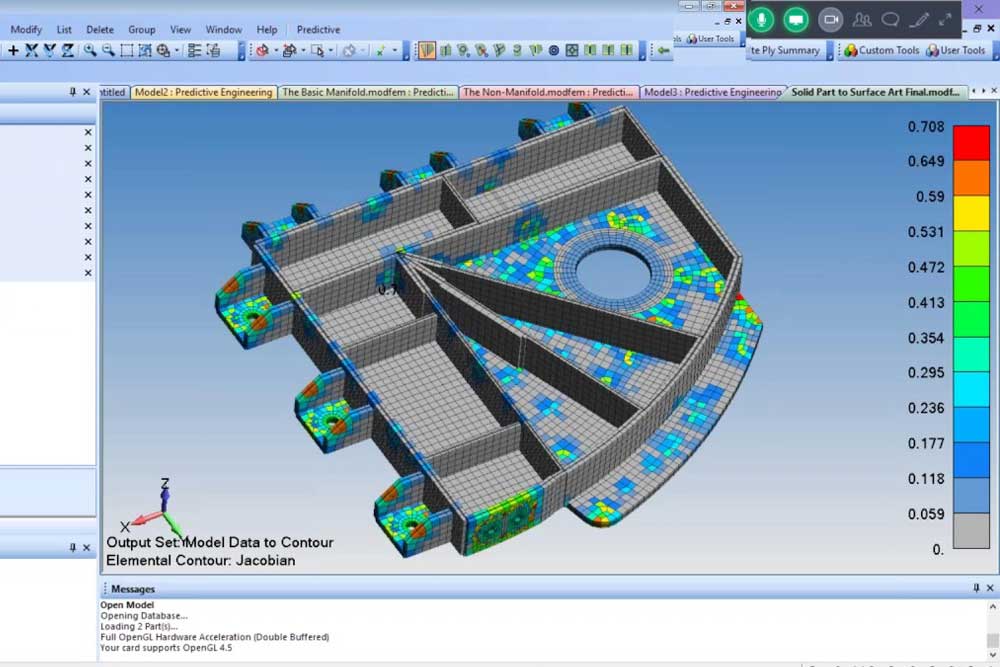This screenshot has width=1000, height=667.
Task: Select the Zoom In magnifier tool
Action: click(89, 51)
